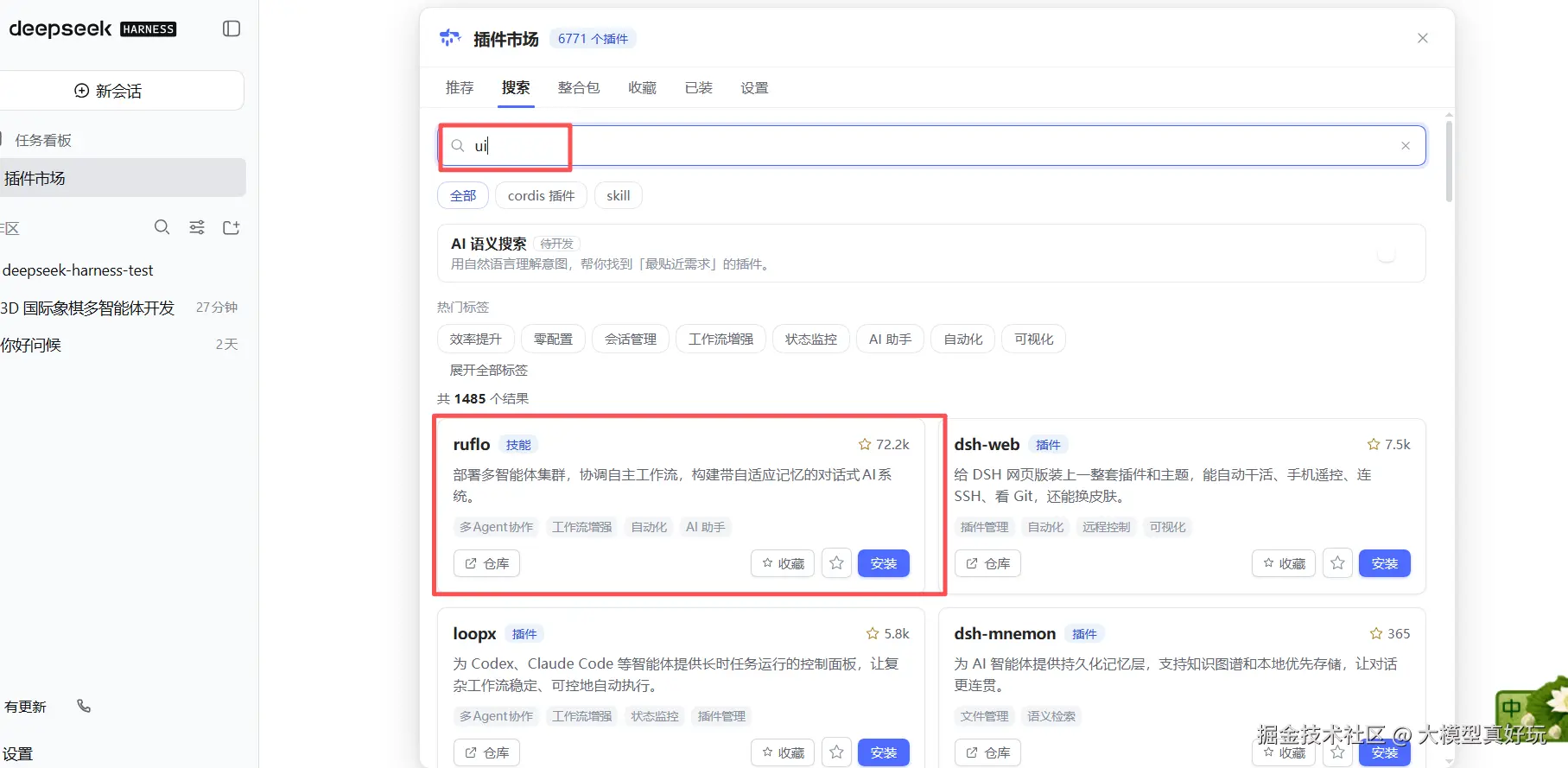
Task: Star the ruflo plugin with the star icon
Action: [x=836, y=563]
